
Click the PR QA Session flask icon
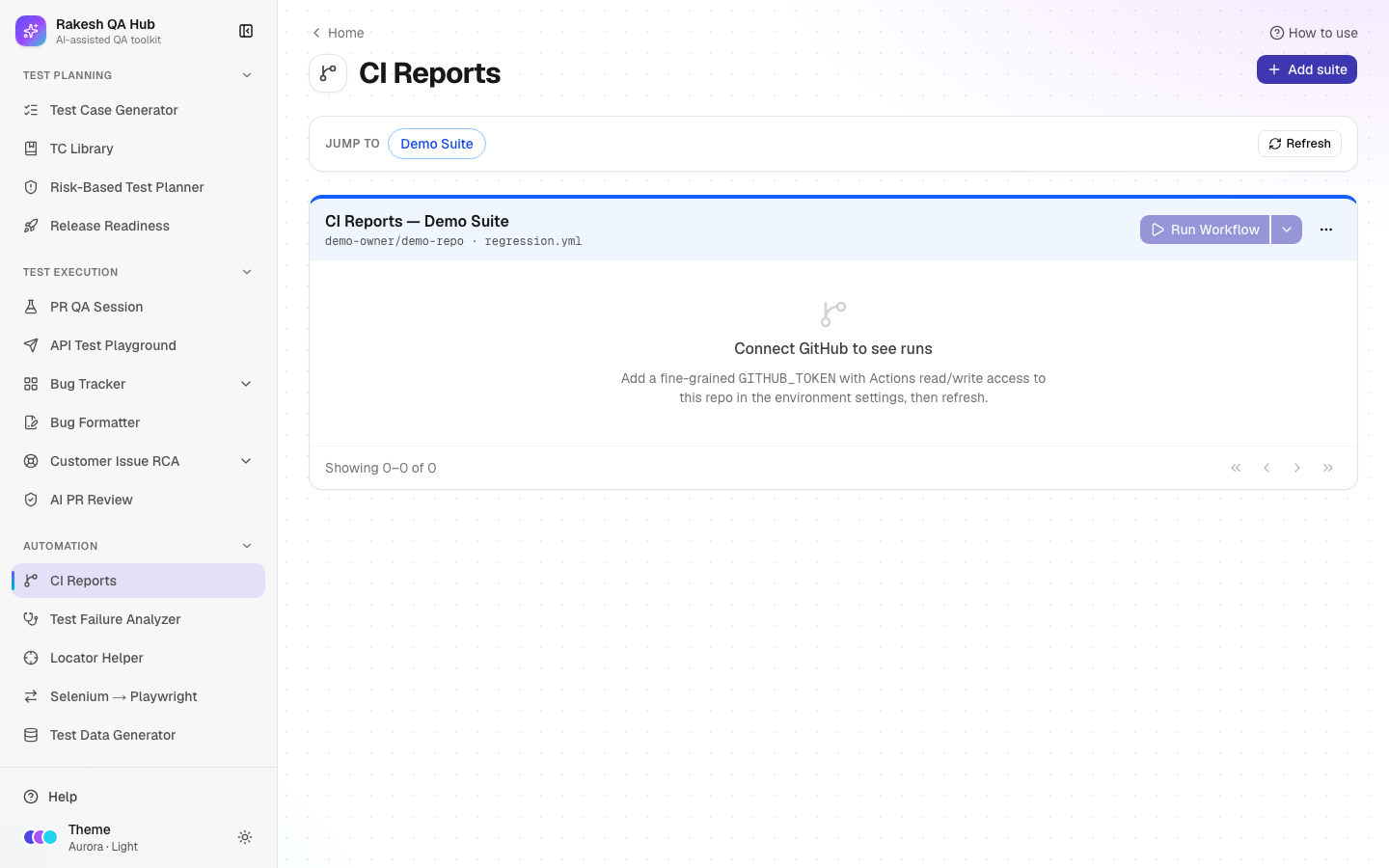[x=31, y=307]
